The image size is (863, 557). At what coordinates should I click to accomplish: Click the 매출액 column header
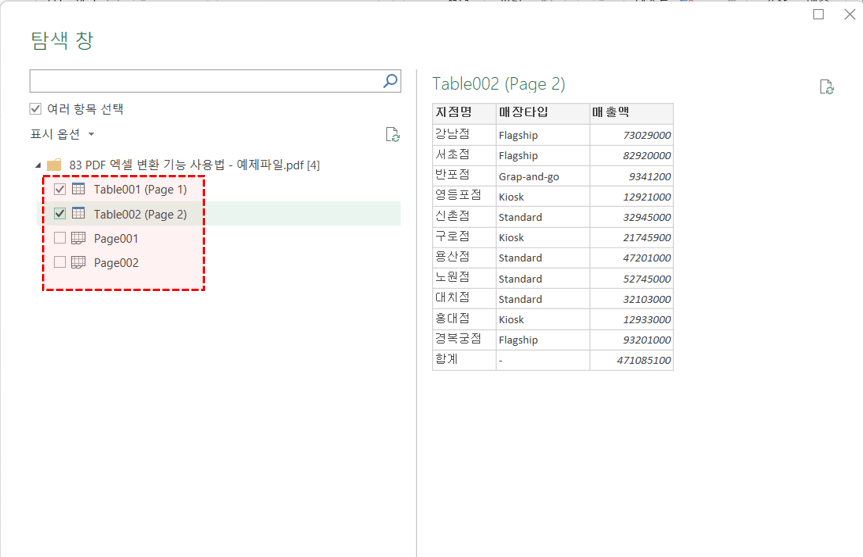[x=631, y=113]
